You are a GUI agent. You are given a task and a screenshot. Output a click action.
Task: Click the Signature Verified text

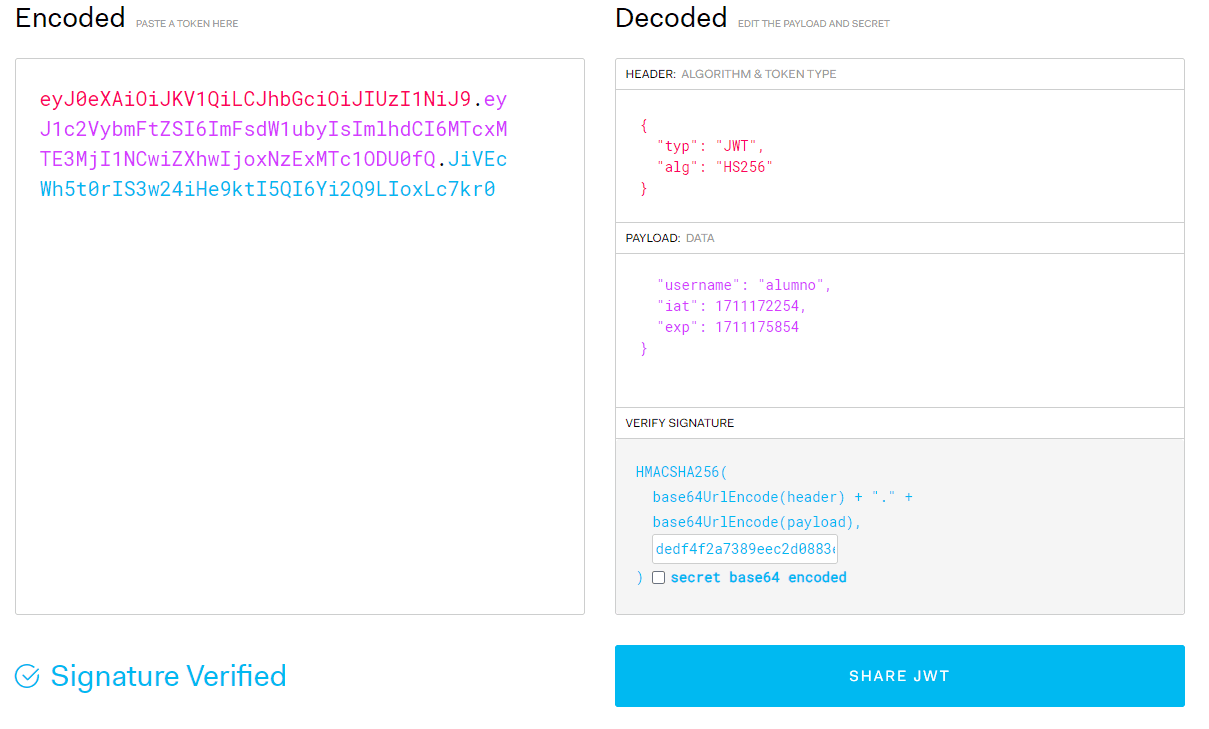[168, 677]
